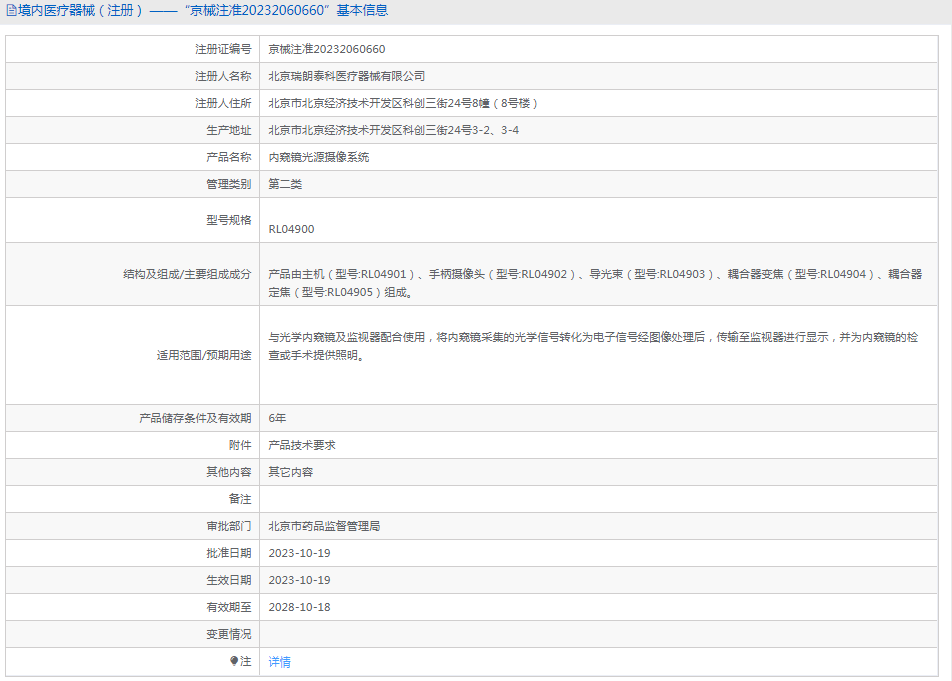Image resolution: width=952 pixels, height=681 pixels.
Task: Select the 生效日期 value 2023-10-19
Action: [x=299, y=580]
